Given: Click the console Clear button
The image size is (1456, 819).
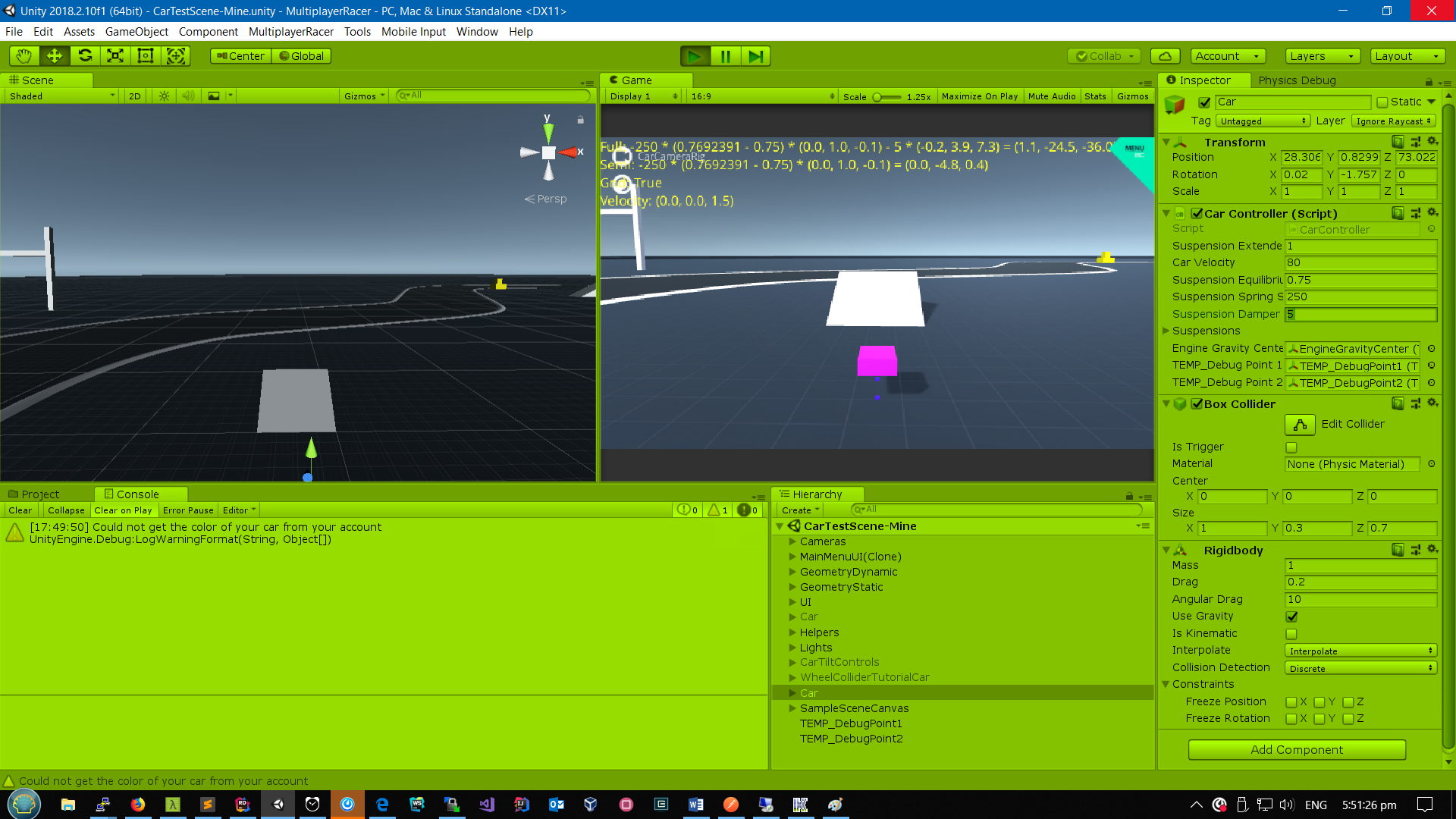Looking at the screenshot, I should click(x=20, y=510).
